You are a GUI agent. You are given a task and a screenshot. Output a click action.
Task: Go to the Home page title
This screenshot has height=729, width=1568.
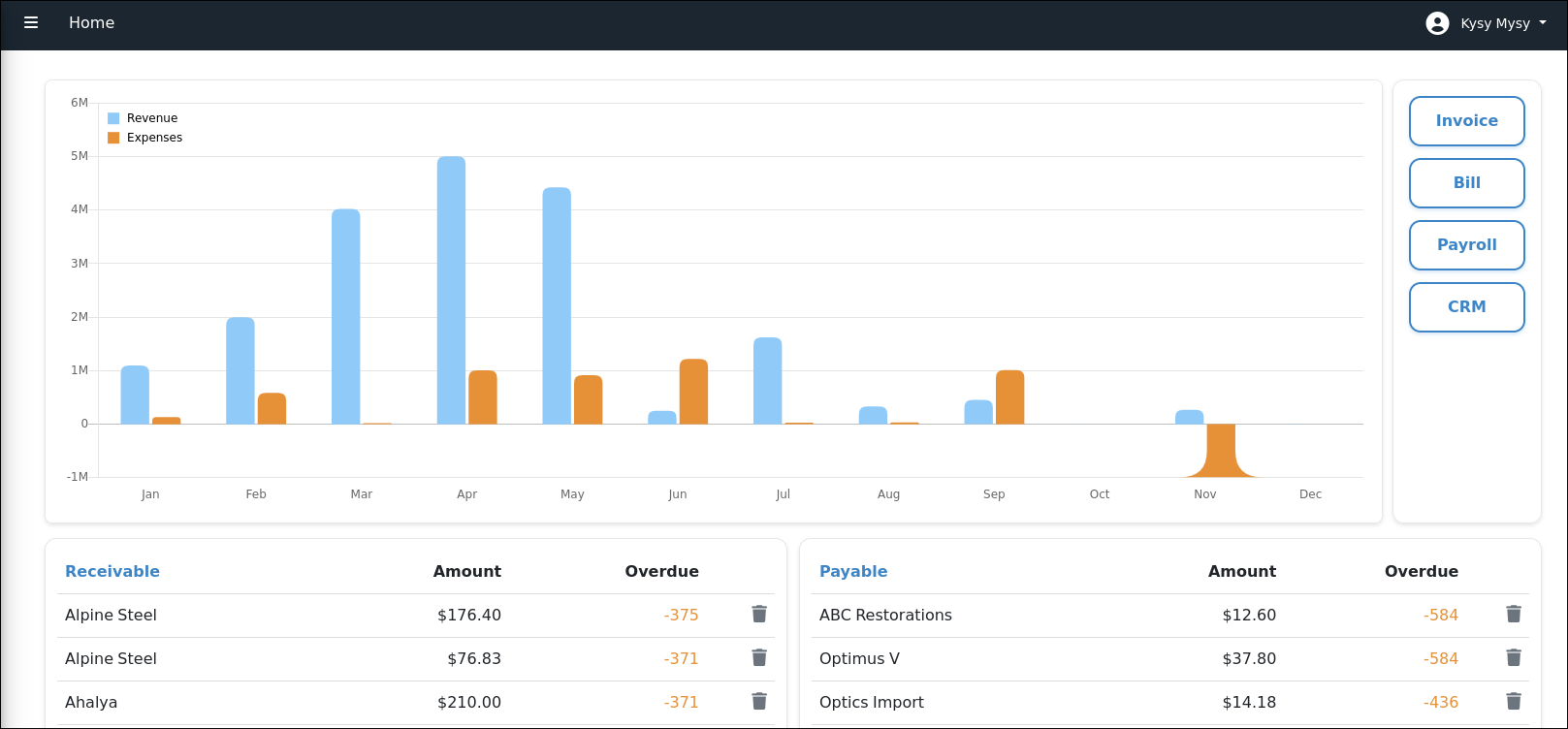click(91, 22)
